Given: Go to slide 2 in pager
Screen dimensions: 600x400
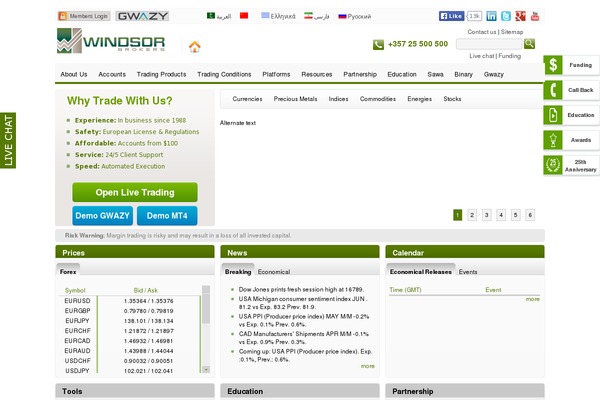Looking at the screenshot, I should click(x=472, y=215).
